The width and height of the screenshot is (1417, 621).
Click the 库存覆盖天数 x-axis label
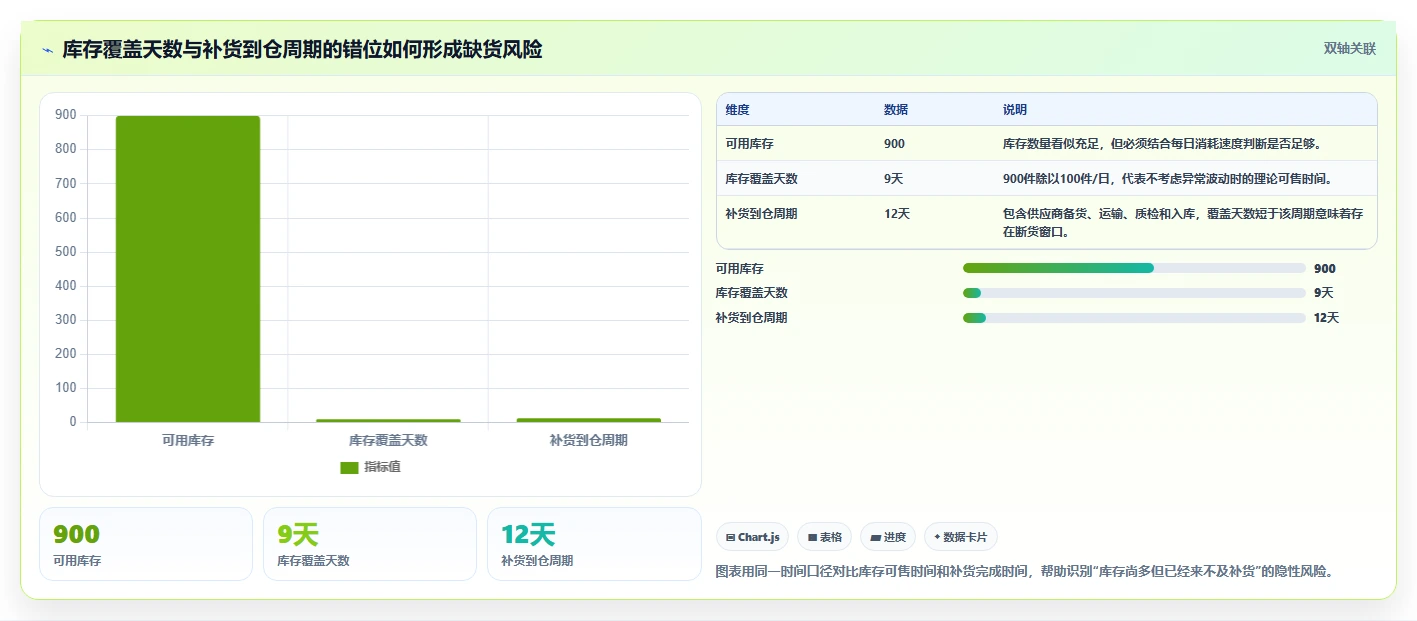[x=388, y=440]
